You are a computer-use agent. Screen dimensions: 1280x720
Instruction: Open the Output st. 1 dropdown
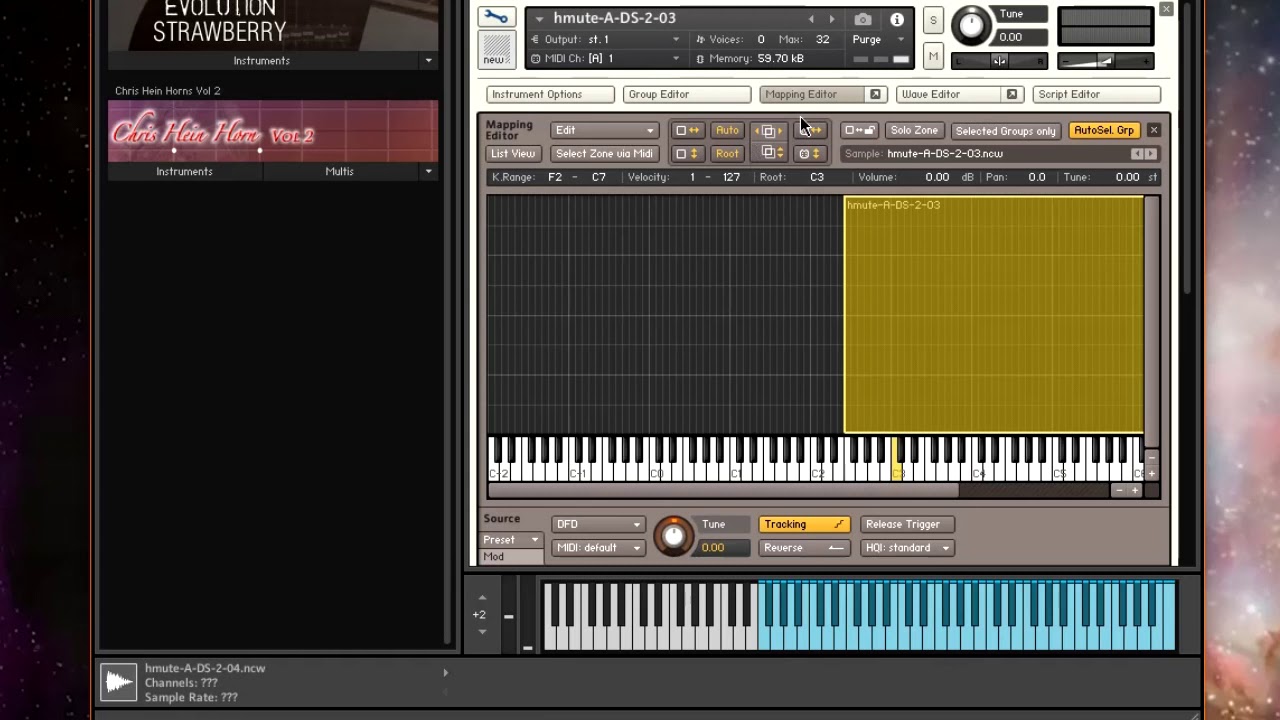[x=604, y=39]
